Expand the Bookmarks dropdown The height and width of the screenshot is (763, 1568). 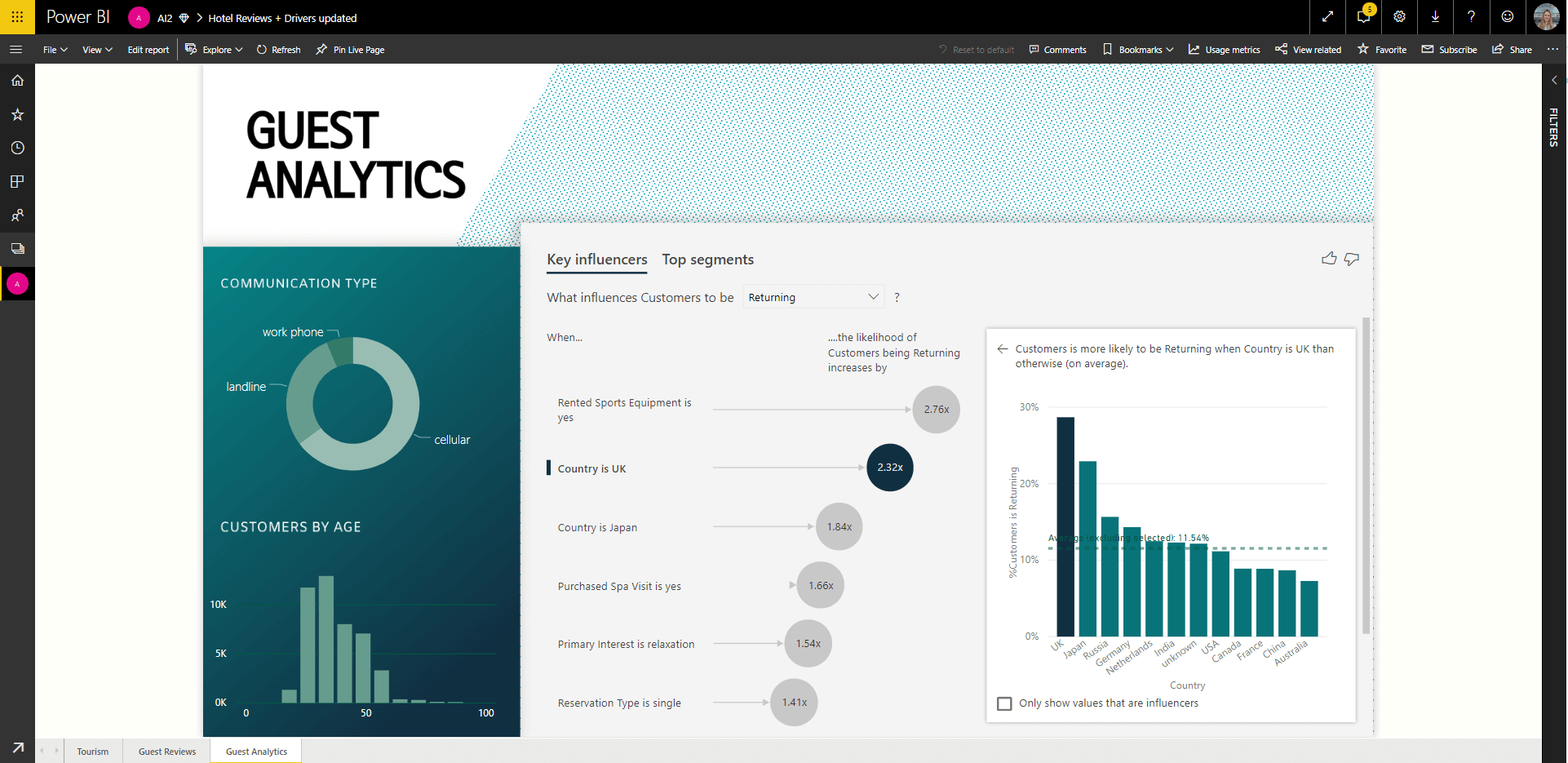click(1138, 50)
